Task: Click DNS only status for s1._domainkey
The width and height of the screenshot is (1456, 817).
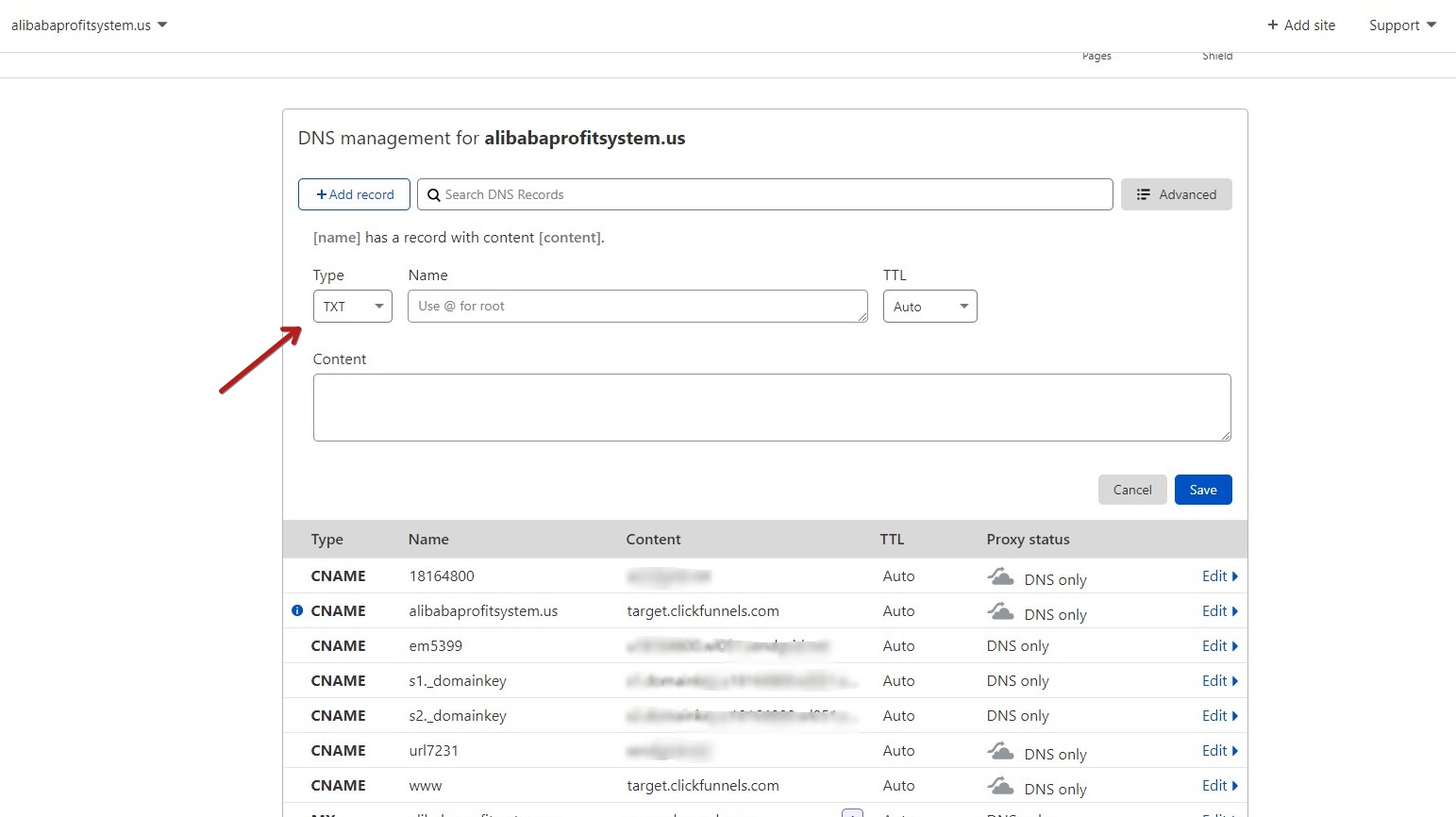Action: point(1018,681)
